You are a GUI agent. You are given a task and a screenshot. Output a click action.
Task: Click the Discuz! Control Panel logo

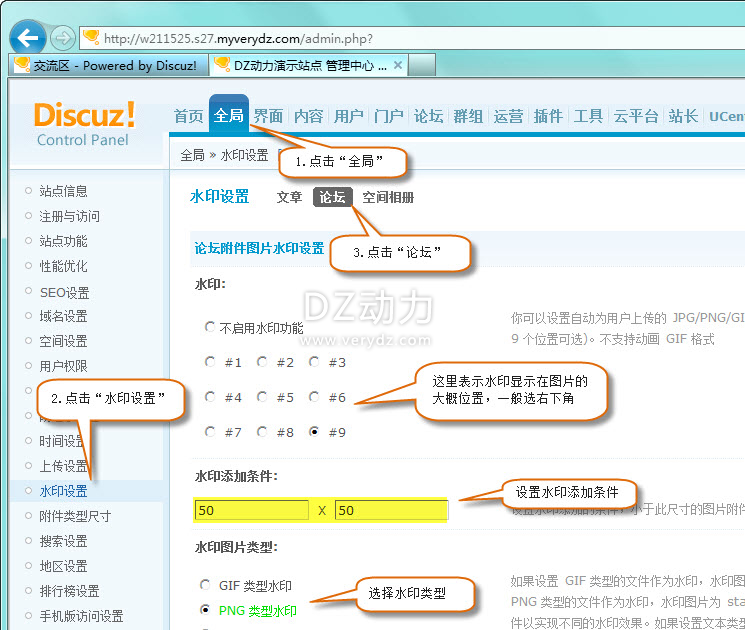(84, 124)
